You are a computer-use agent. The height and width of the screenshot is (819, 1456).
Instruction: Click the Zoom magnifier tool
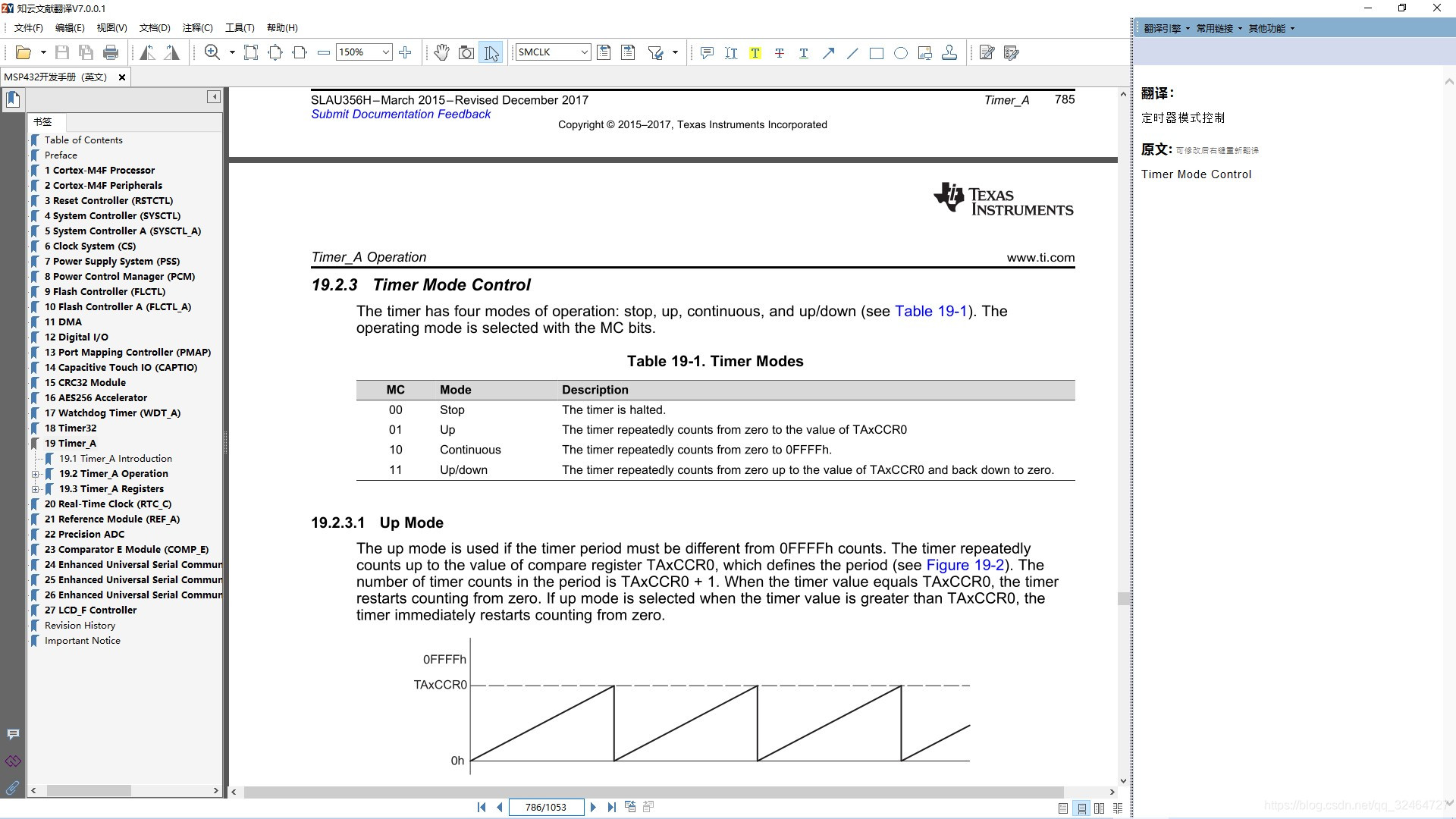[x=212, y=52]
